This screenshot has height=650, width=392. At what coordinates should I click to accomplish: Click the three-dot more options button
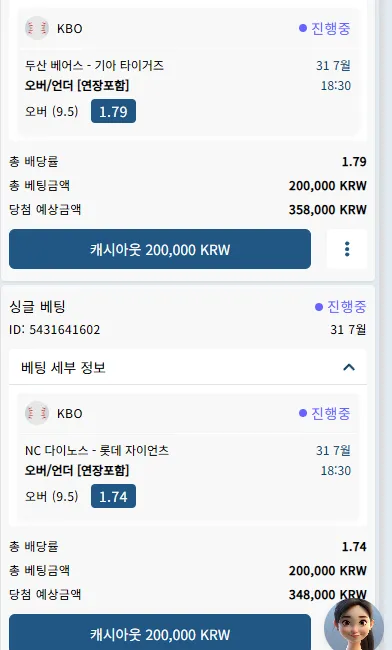347,249
